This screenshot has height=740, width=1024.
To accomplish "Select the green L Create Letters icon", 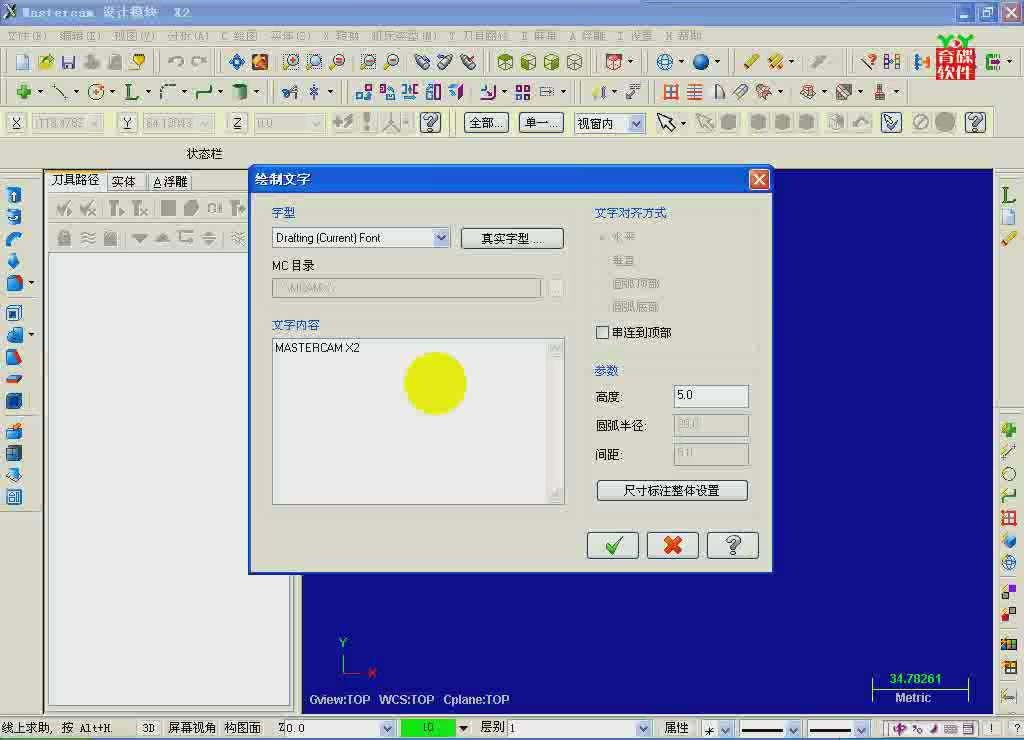I will click(x=131, y=92).
